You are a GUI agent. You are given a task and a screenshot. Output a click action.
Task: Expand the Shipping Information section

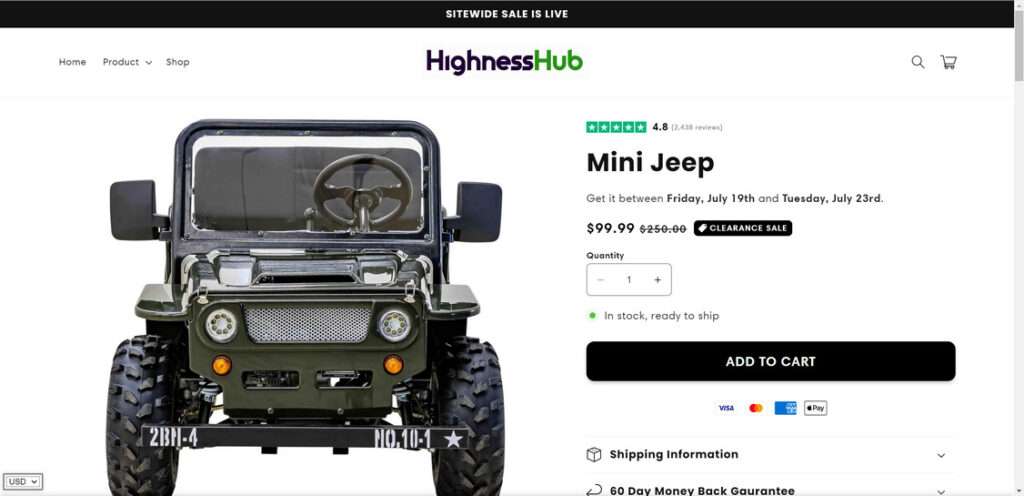770,455
